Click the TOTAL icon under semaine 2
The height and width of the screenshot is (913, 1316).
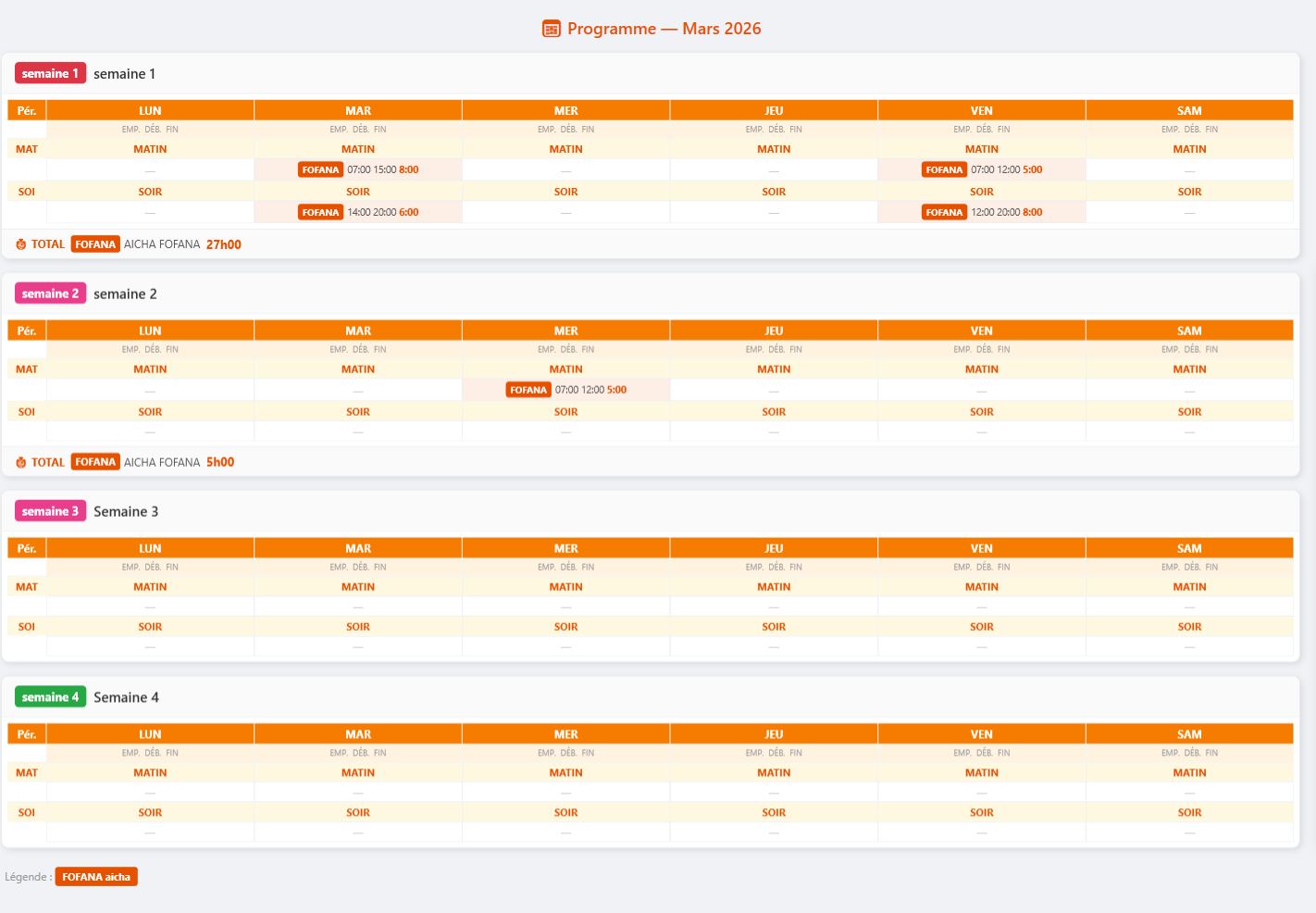click(21, 462)
